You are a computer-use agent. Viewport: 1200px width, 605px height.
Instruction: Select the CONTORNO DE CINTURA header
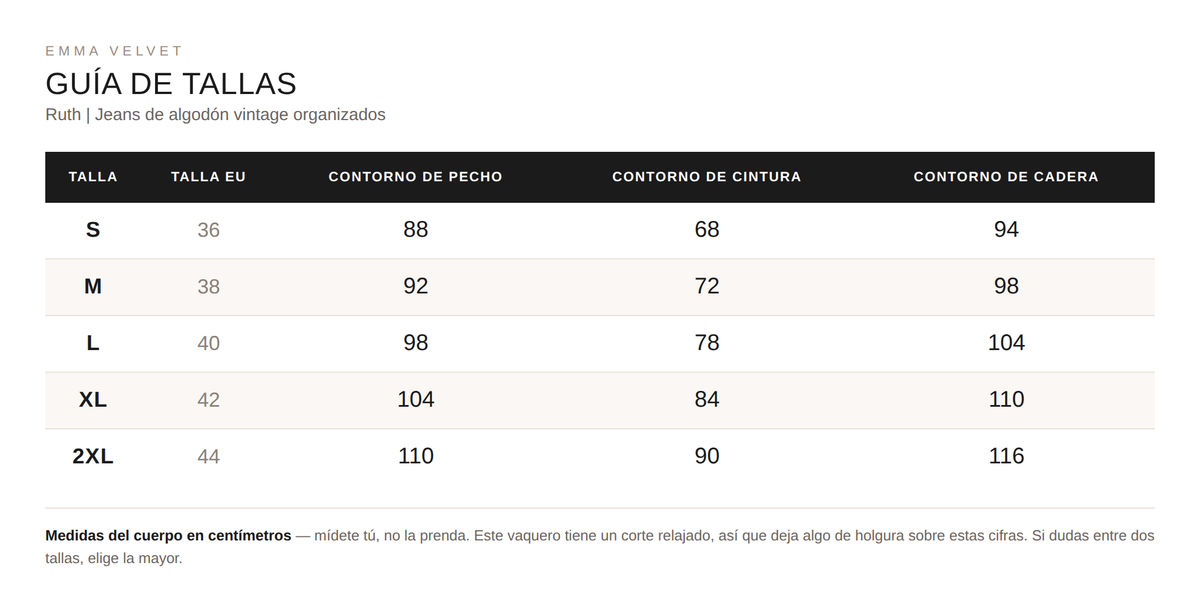tap(706, 177)
